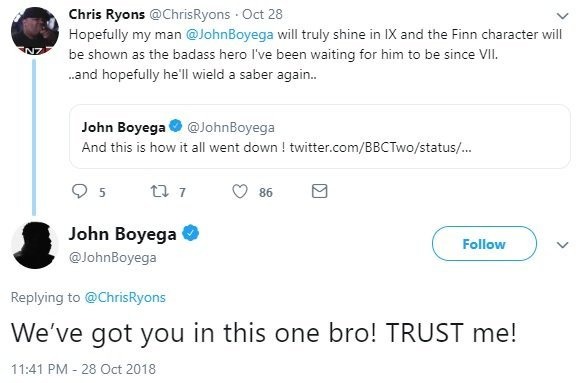Click the Oct 28 tweet date
This screenshot has height=383, width=578.
point(262,14)
